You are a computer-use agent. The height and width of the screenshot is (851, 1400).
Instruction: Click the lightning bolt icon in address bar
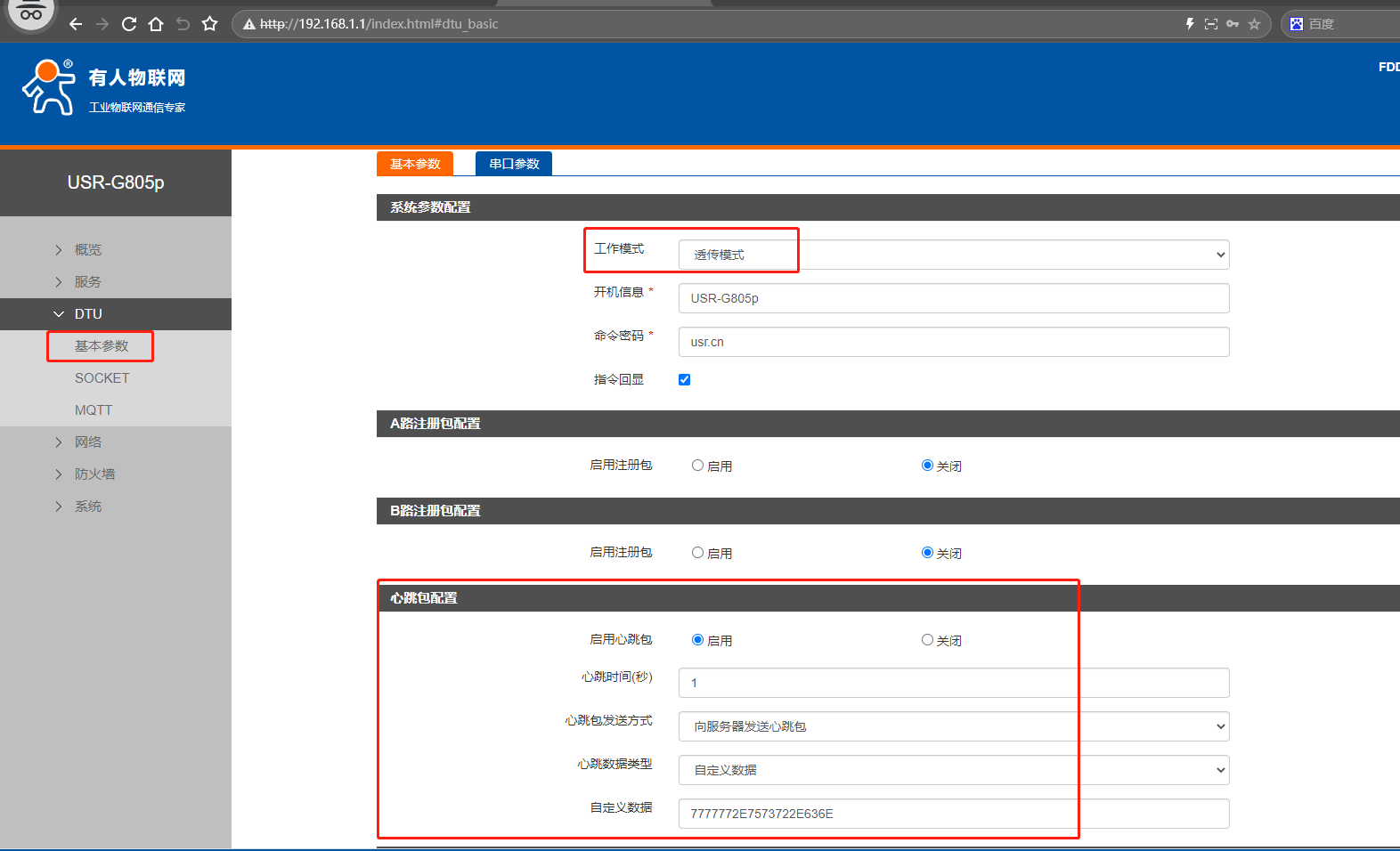click(1190, 24)
